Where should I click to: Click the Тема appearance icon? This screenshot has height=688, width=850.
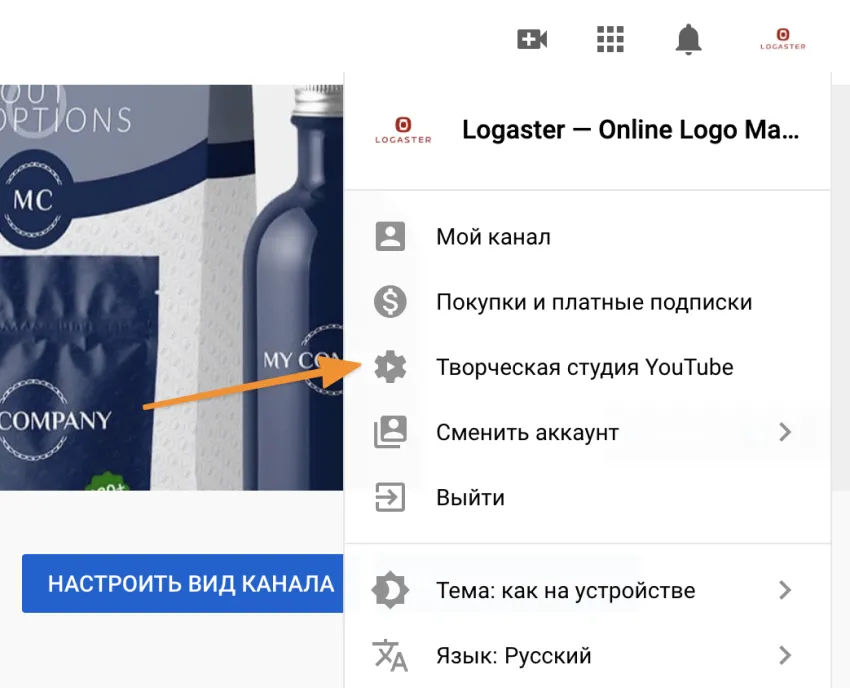390,590
